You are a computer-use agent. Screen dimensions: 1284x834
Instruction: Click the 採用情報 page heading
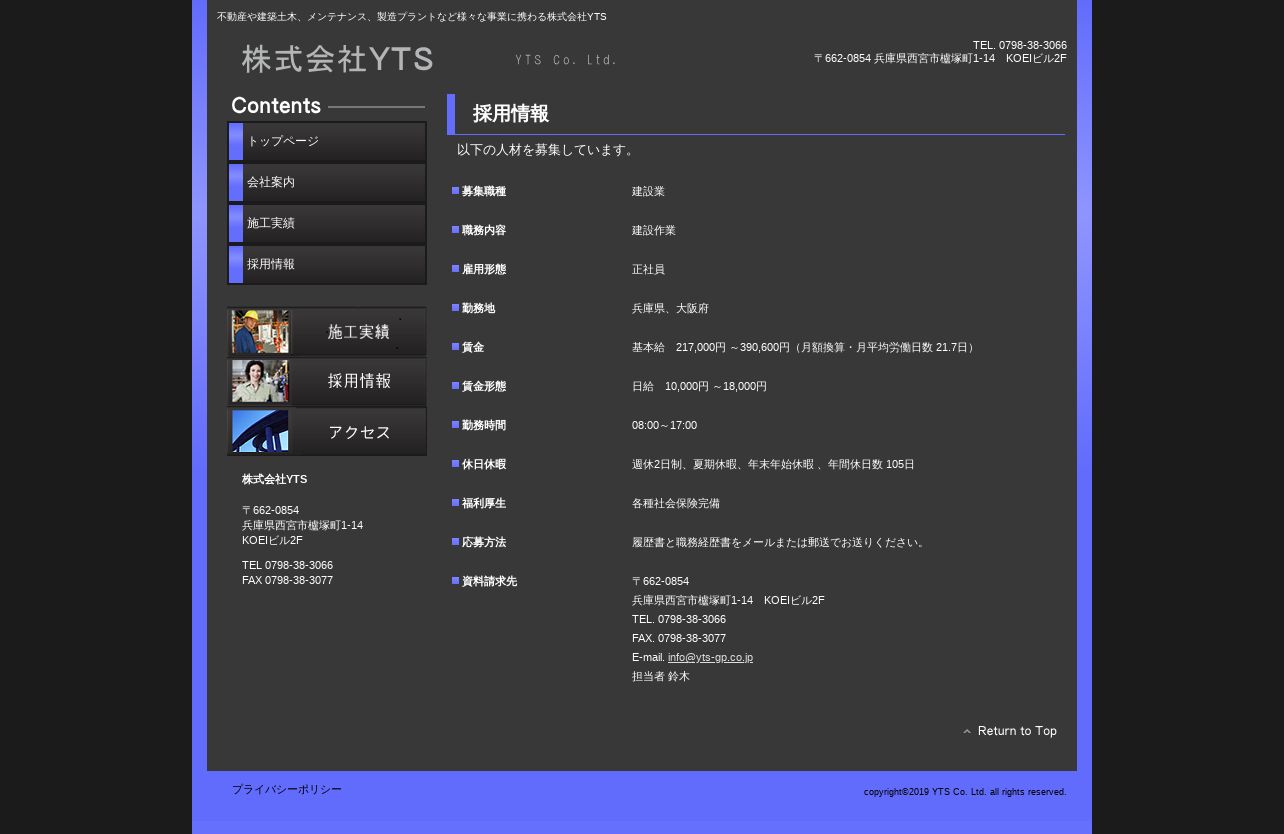pos(511,114)
